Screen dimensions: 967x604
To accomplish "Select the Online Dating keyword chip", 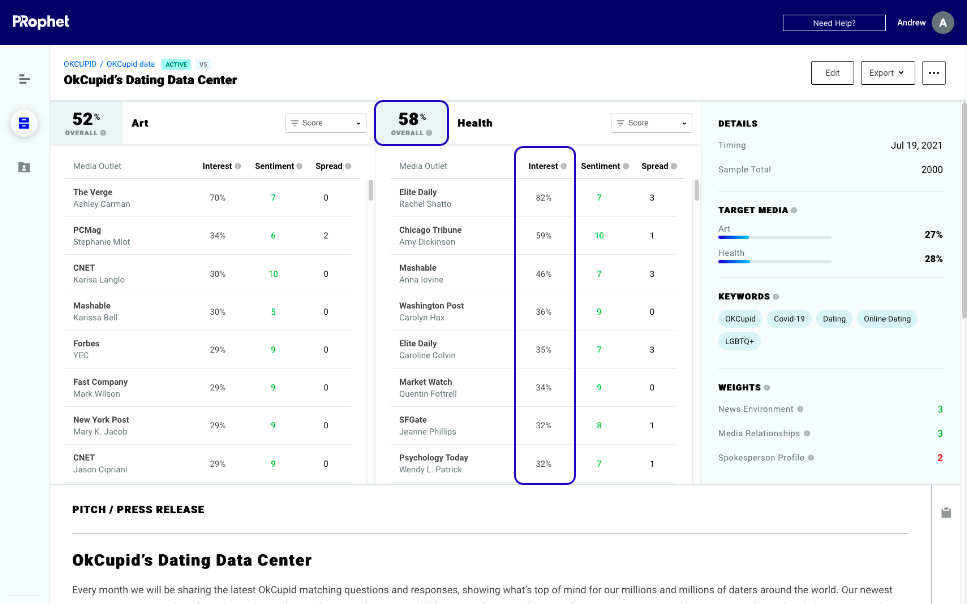I will coord(887,319).
